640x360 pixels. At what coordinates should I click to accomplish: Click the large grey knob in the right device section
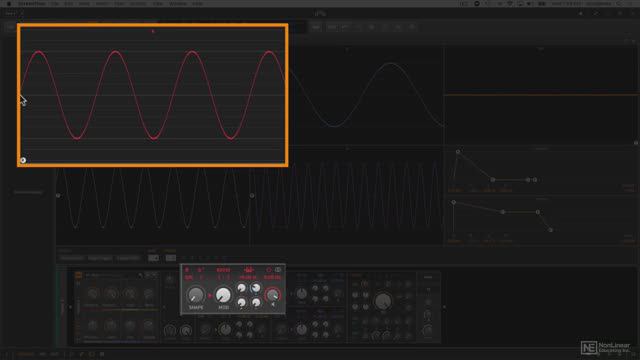pos(383,301)
